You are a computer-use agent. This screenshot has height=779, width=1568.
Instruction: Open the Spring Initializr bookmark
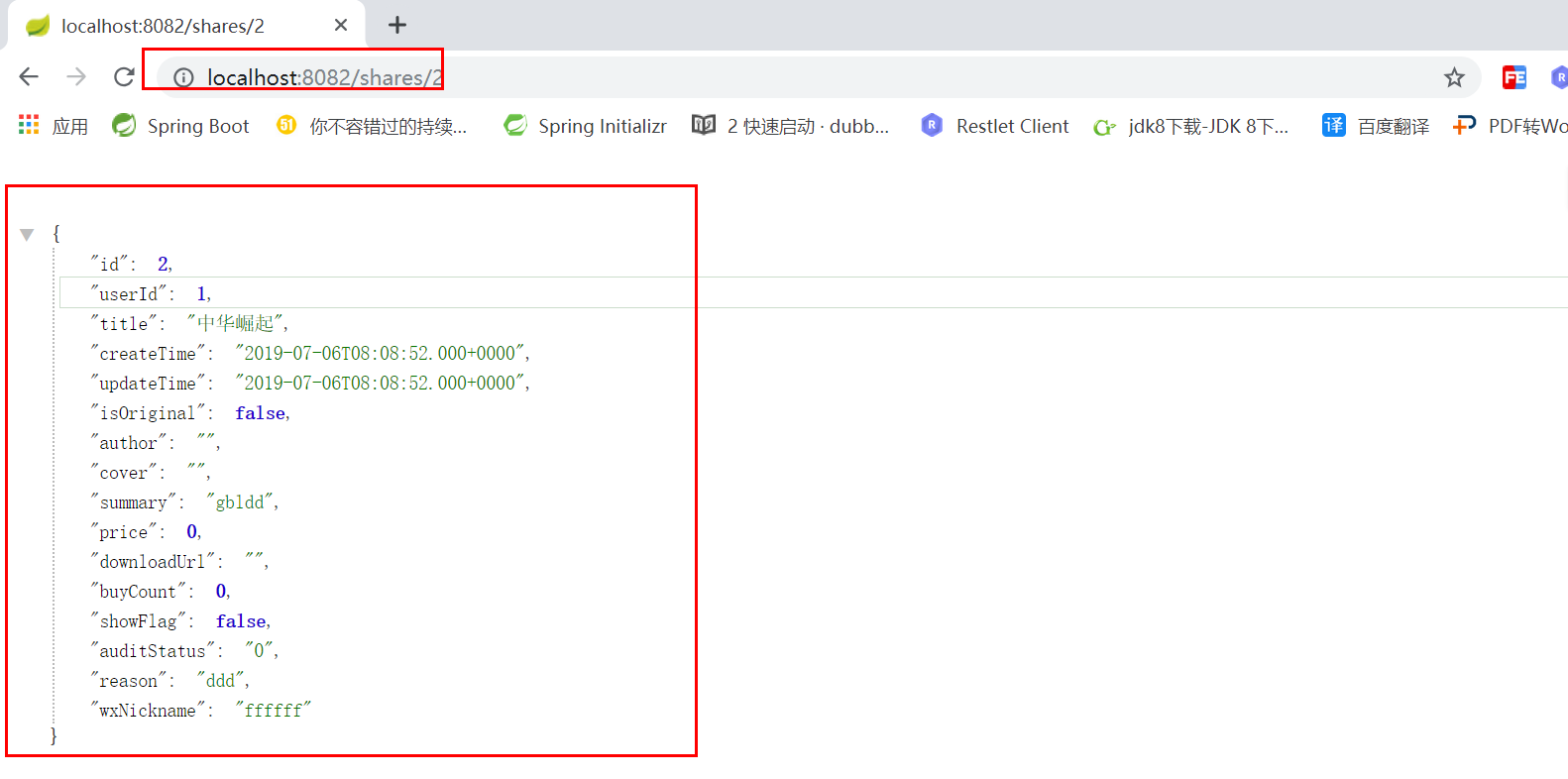tap(585, 126)
